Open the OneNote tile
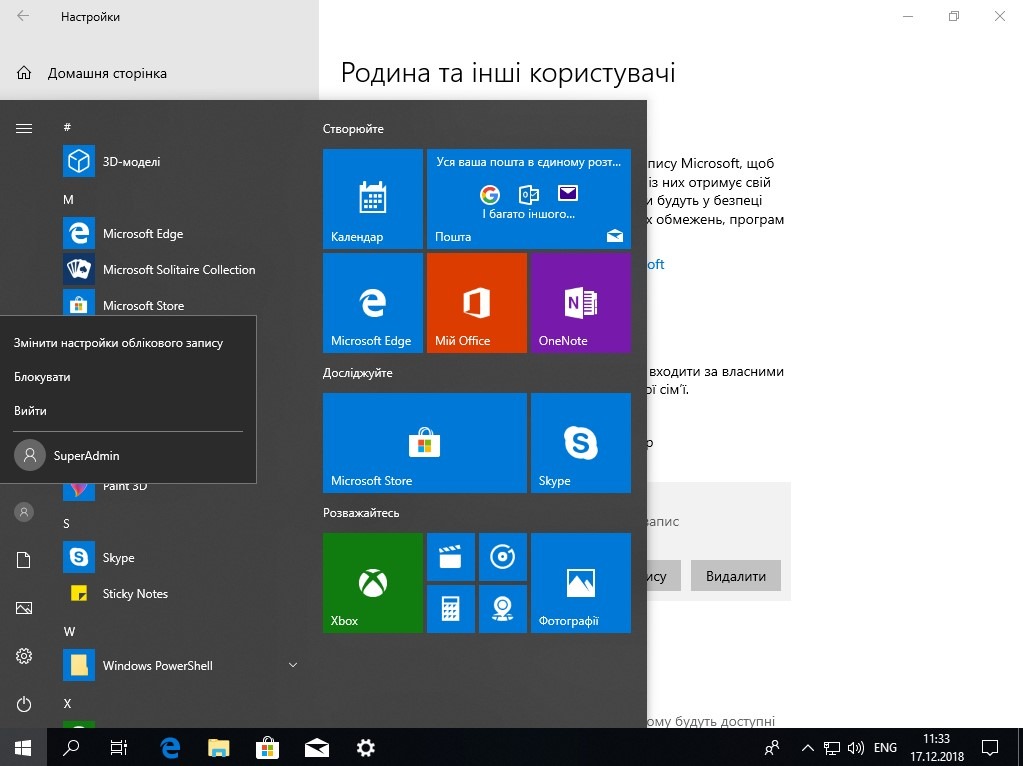Screen dimensions: 1023x766 (x=581, y=303)
